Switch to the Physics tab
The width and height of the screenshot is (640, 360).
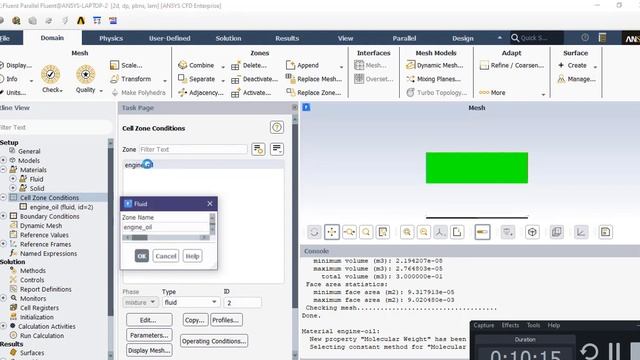click(x=111, y=38)
